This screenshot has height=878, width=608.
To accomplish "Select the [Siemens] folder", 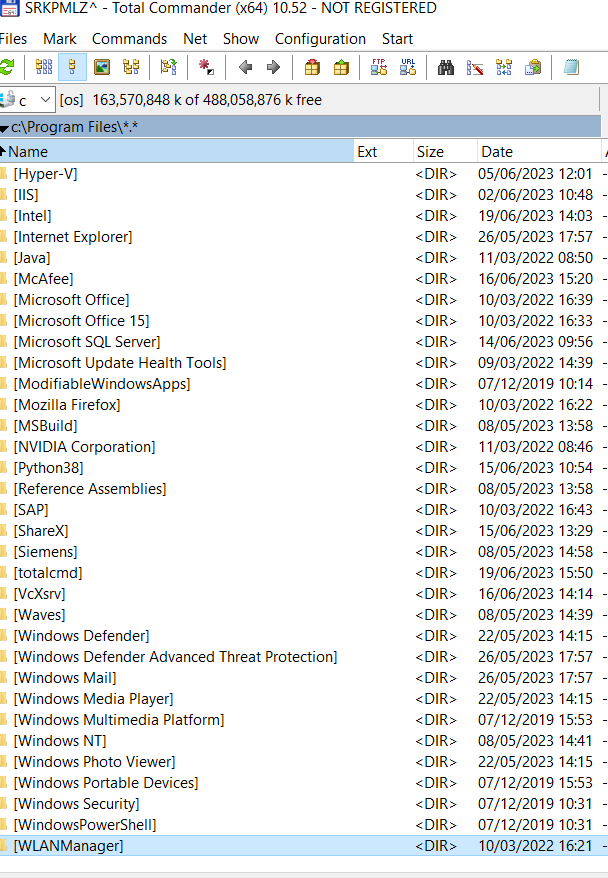I will click(x=45, y=552).
